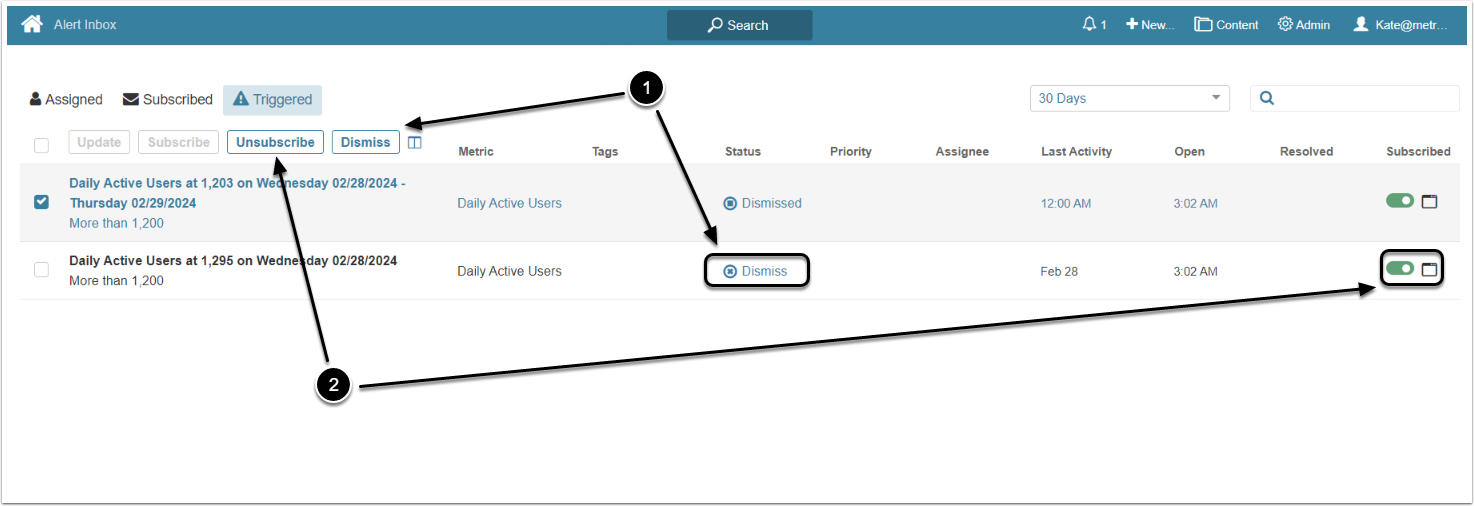The width and height of the screenshot is (1474, 506).
Task: Disable subscription toggle on first alert
Action: (x=1400, y=201)
